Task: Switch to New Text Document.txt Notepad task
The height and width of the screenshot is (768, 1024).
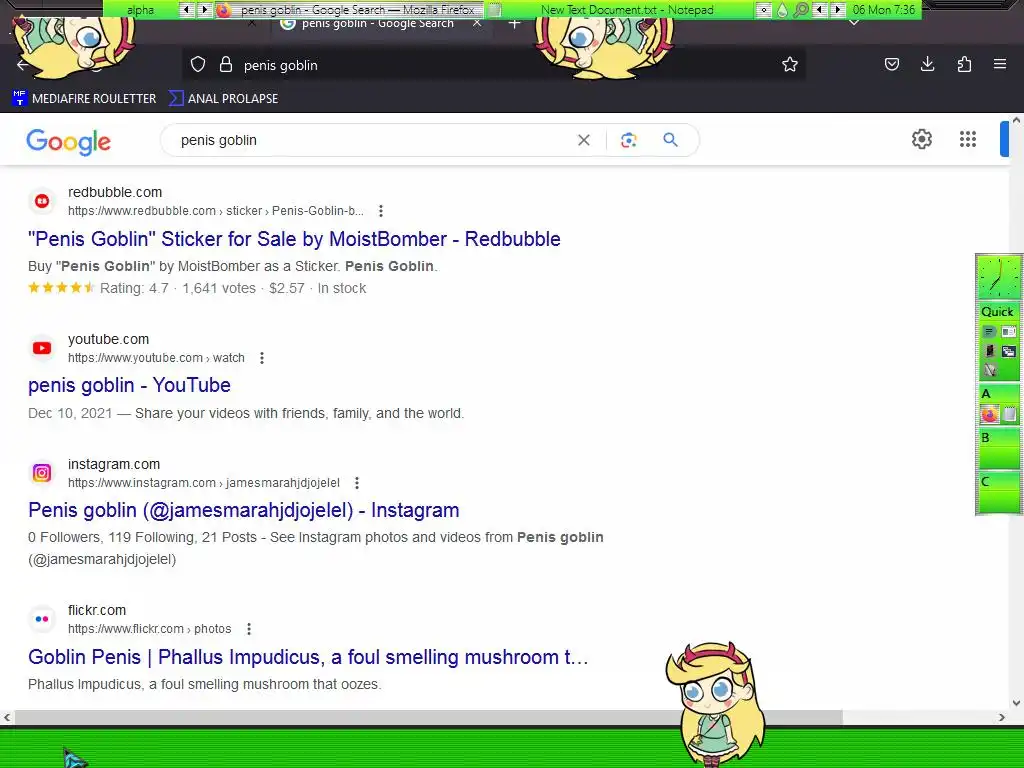Action: coord(620,10)
